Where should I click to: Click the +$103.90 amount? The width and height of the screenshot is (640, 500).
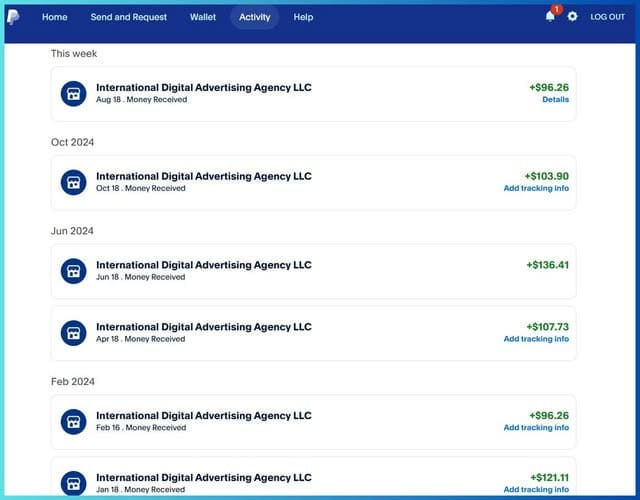coord(546,176)
